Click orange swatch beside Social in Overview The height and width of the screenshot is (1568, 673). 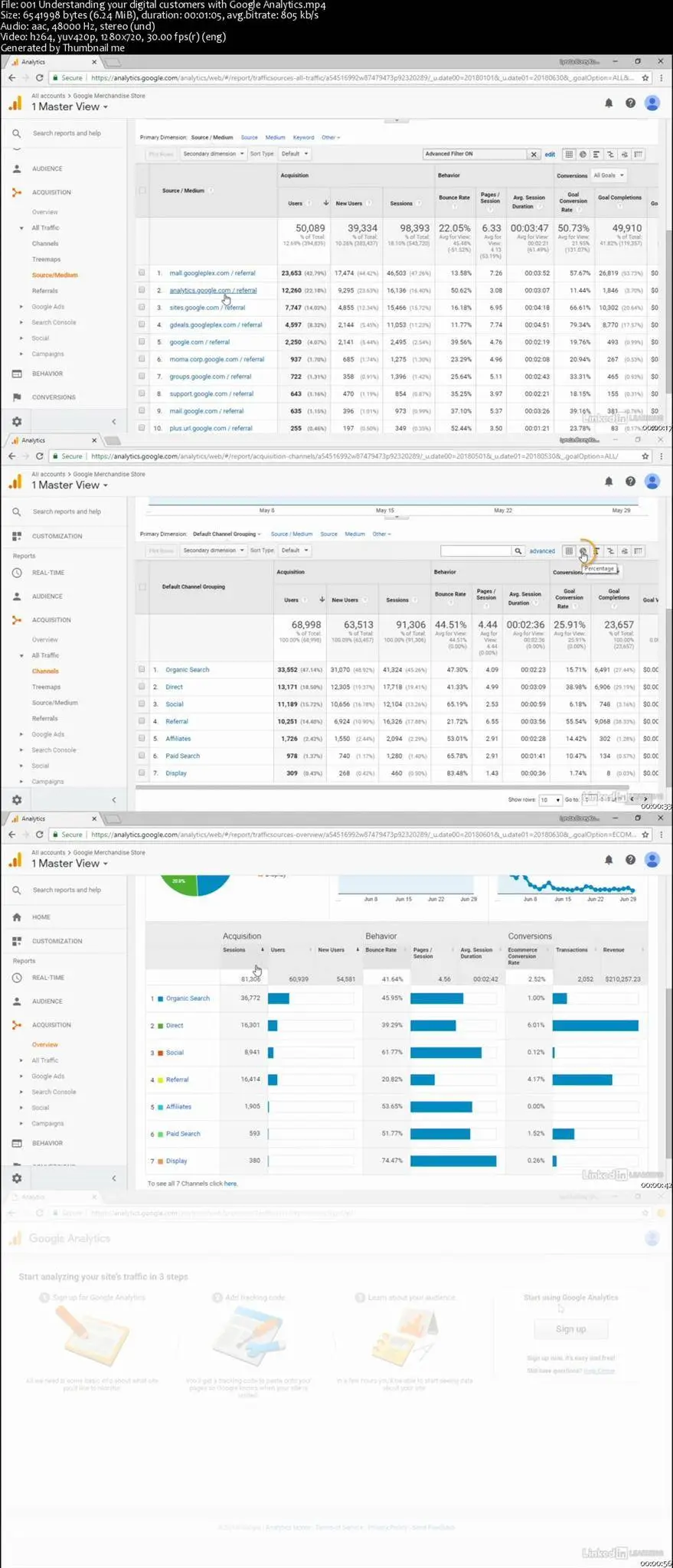pyautogui.click(x=160, y=1053)
